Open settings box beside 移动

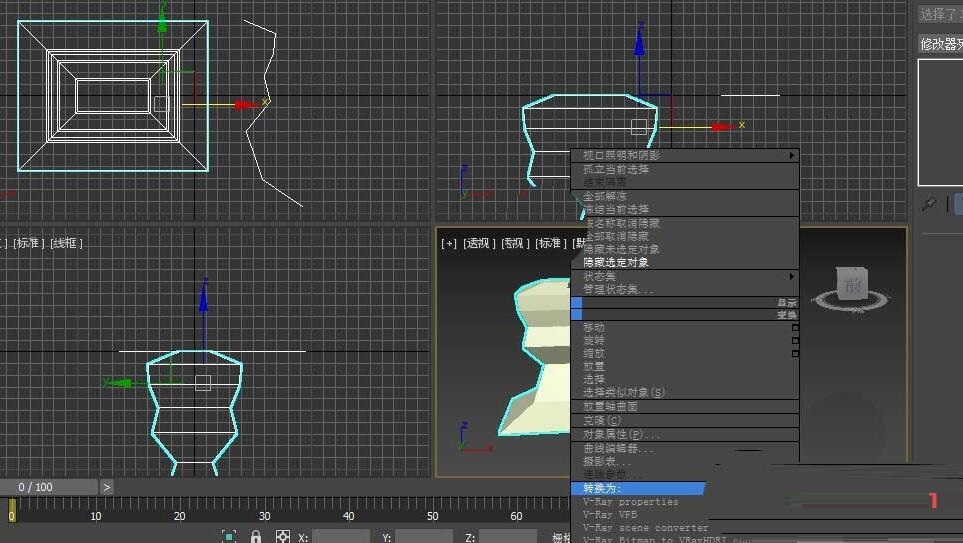pos(795,328)
